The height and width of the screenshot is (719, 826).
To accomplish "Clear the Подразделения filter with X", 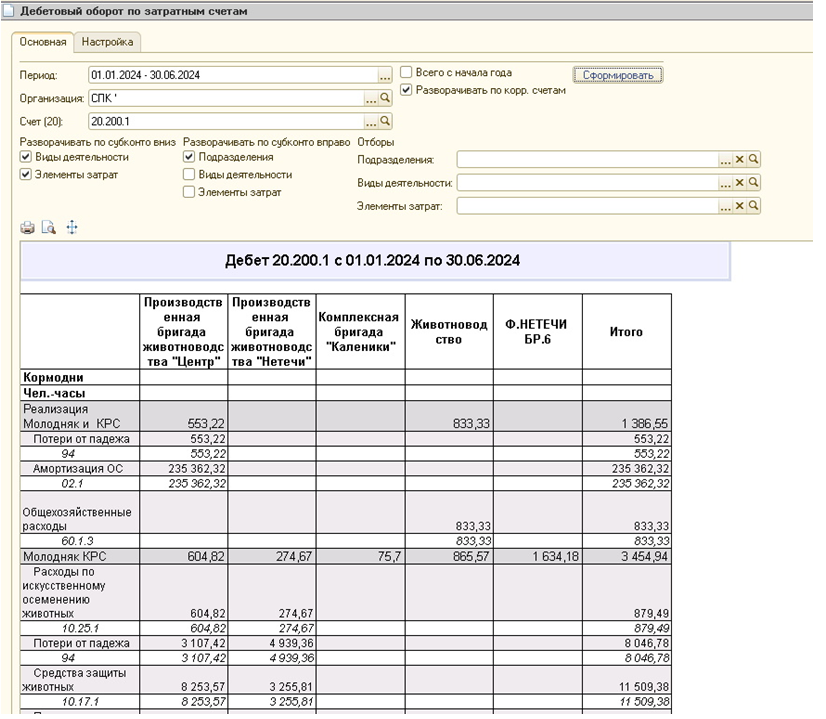I will [740, 159].
